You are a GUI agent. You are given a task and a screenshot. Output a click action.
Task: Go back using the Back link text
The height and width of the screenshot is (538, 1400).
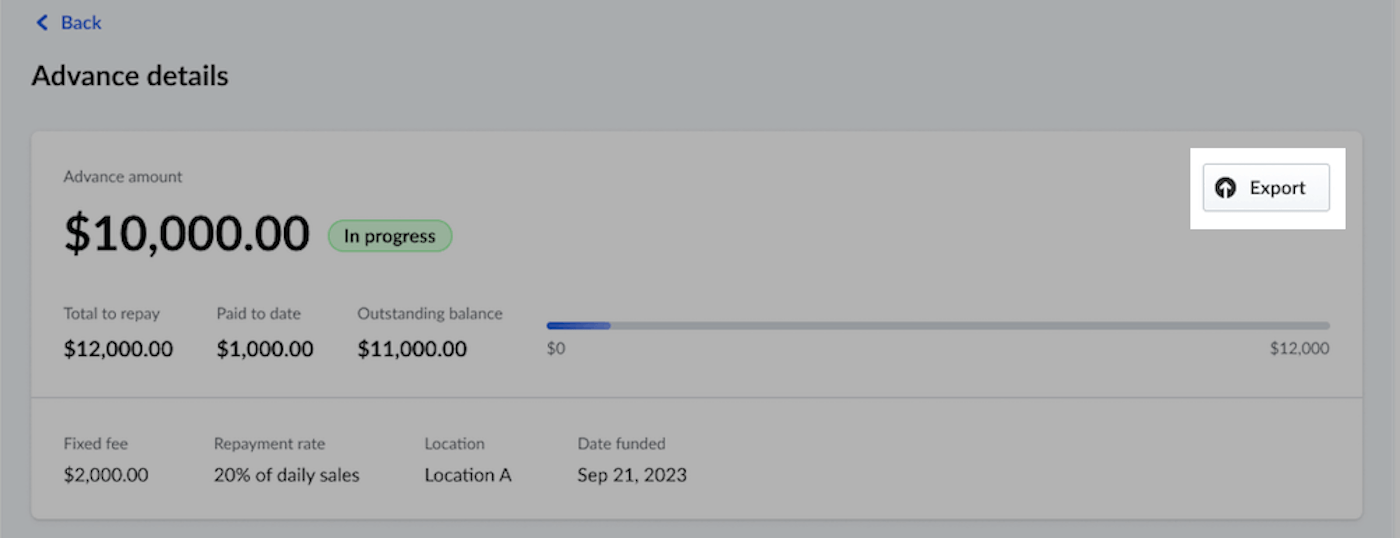click(x=81, y=22)
